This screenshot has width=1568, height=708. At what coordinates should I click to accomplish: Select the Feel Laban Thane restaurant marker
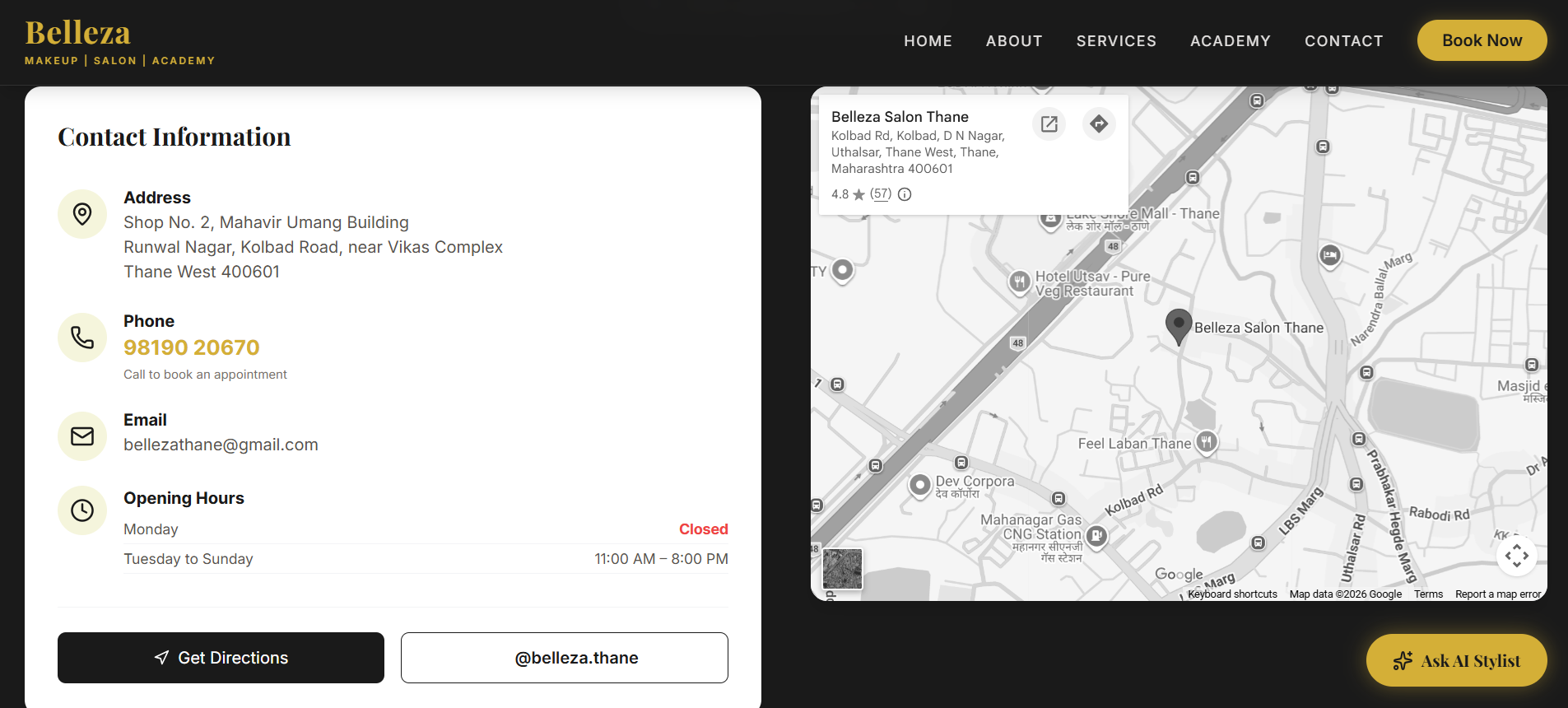point(1207,442)
